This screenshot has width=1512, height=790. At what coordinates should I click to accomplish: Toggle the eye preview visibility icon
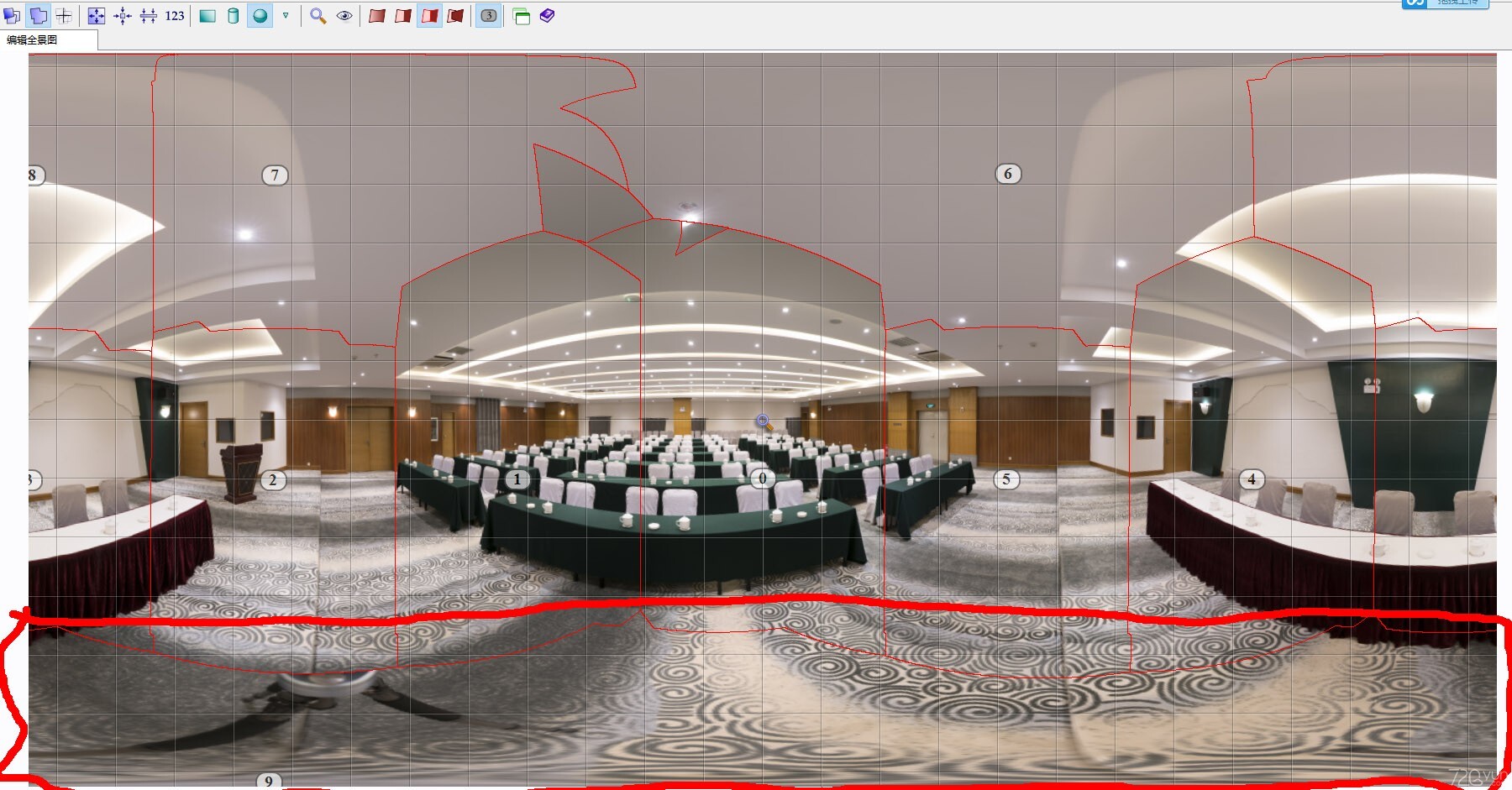coord(344,16)
